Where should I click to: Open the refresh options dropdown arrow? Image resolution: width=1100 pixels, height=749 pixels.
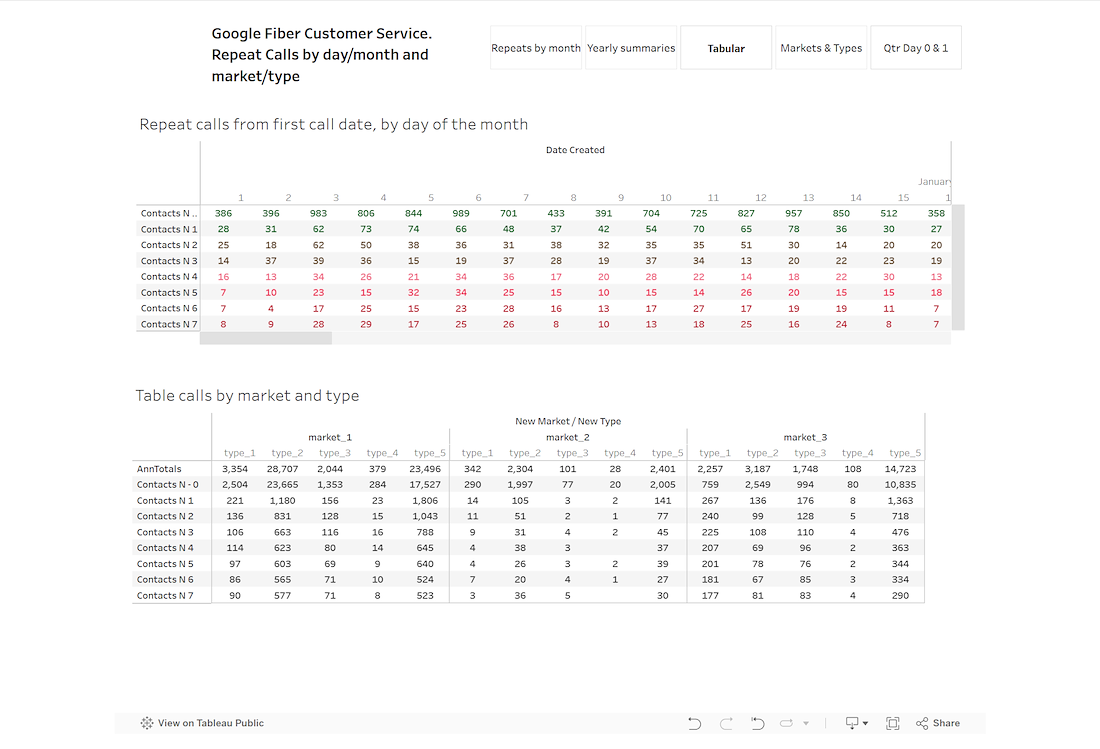806,723
